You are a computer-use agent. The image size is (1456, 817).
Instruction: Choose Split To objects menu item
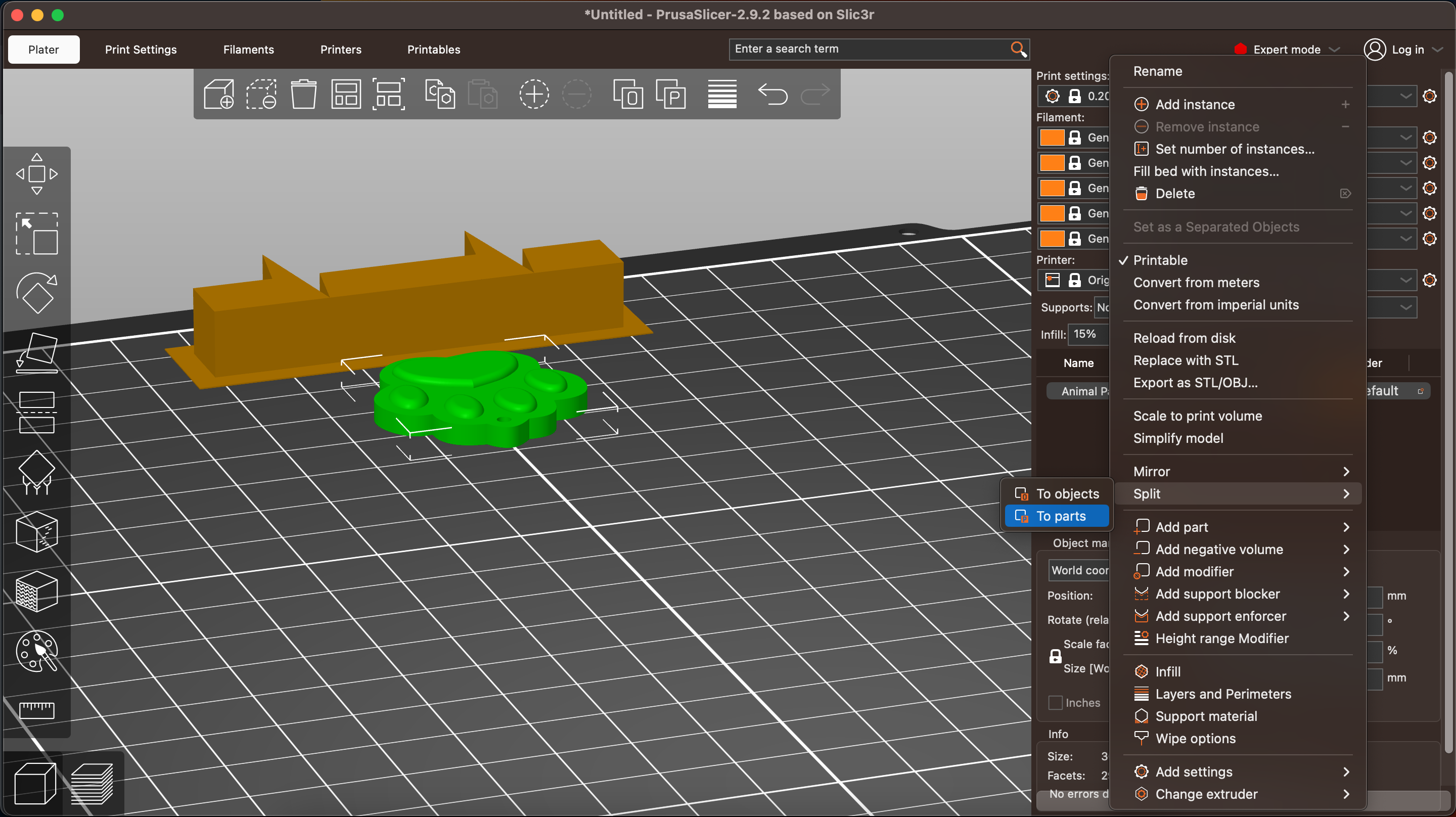[1057, 493]
